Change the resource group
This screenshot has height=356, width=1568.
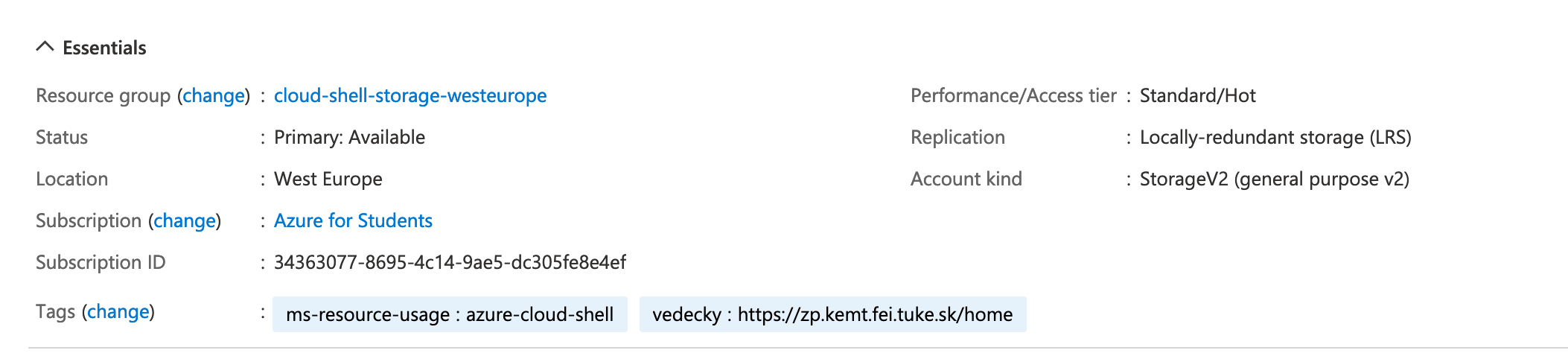[214, 96]
